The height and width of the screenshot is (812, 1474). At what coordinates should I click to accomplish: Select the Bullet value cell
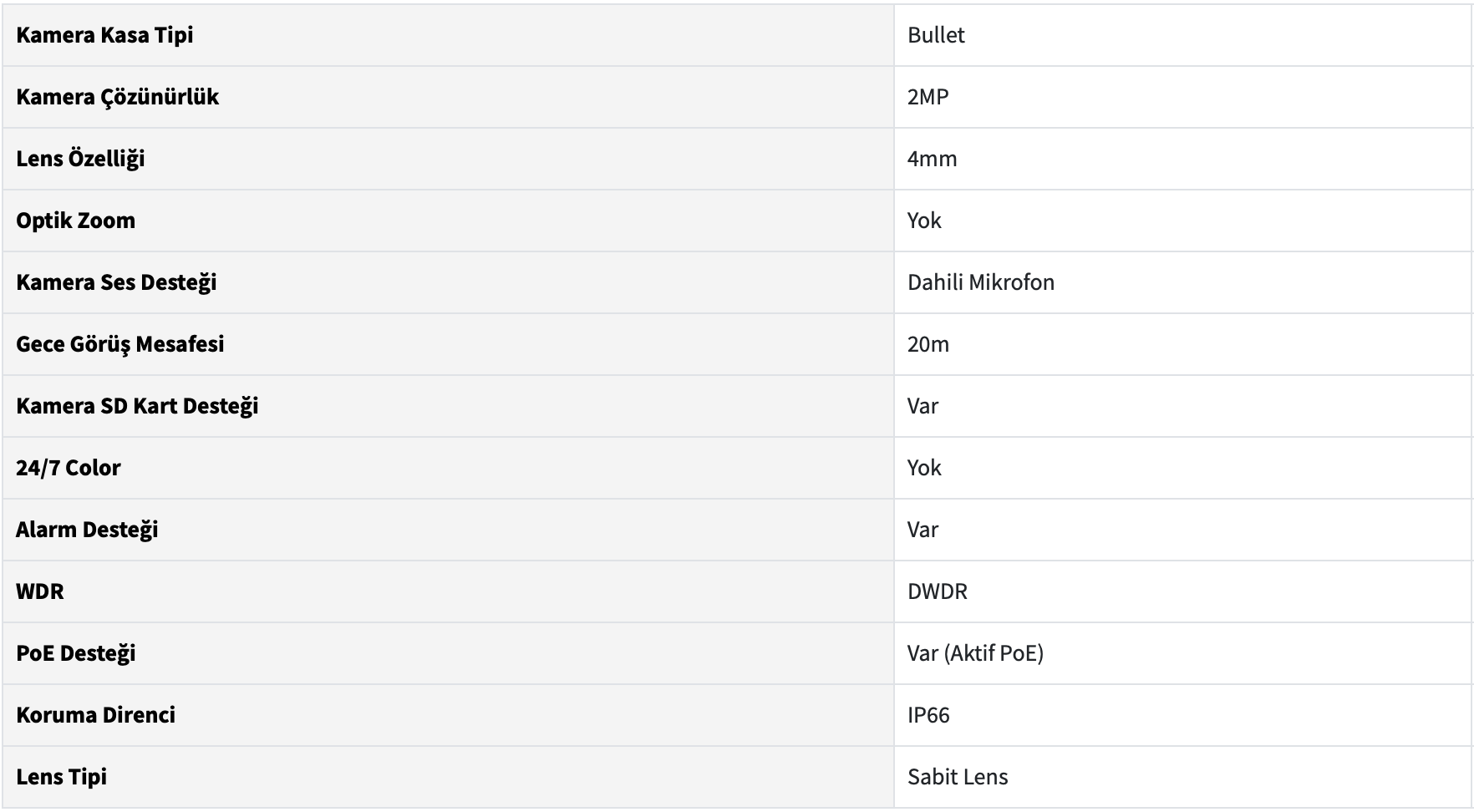coord(936,35)
